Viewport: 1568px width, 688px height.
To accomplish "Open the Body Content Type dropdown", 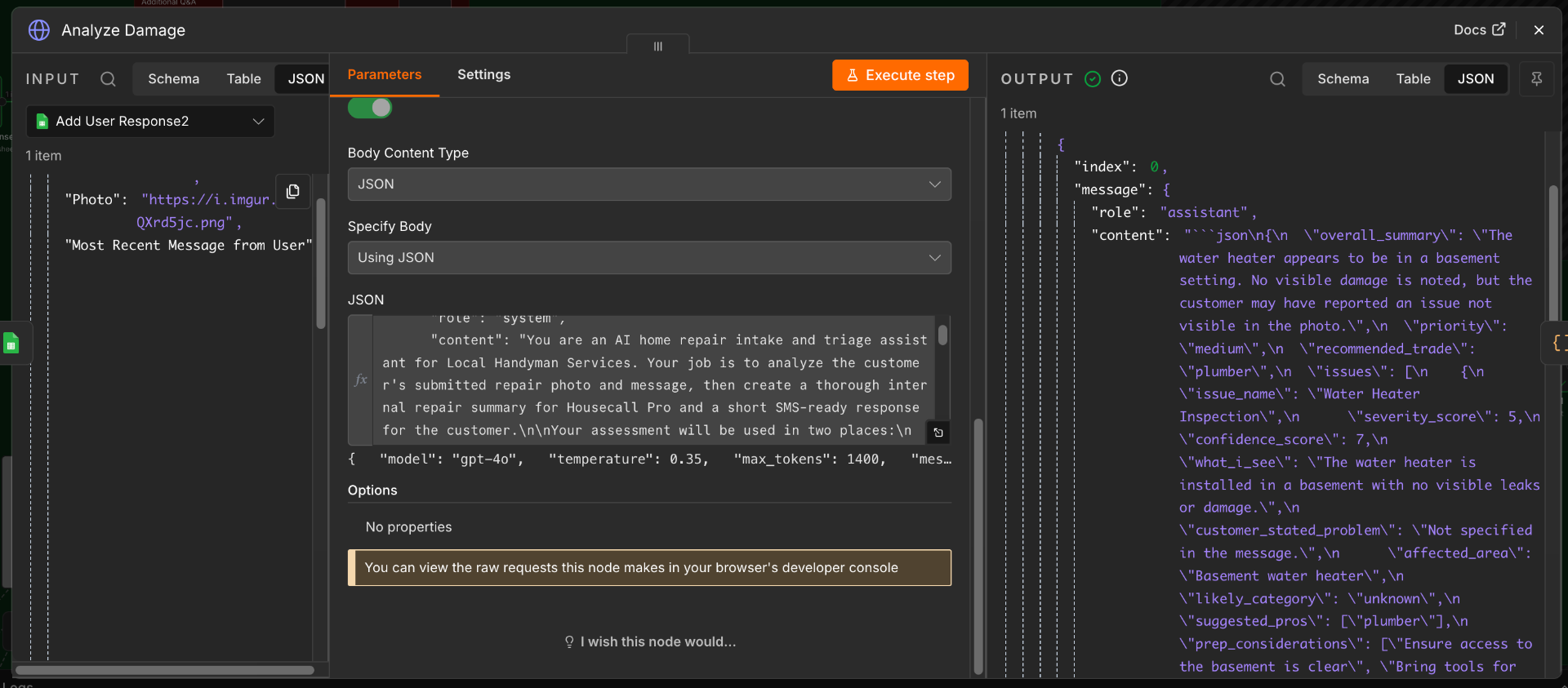I will (649, 184).
